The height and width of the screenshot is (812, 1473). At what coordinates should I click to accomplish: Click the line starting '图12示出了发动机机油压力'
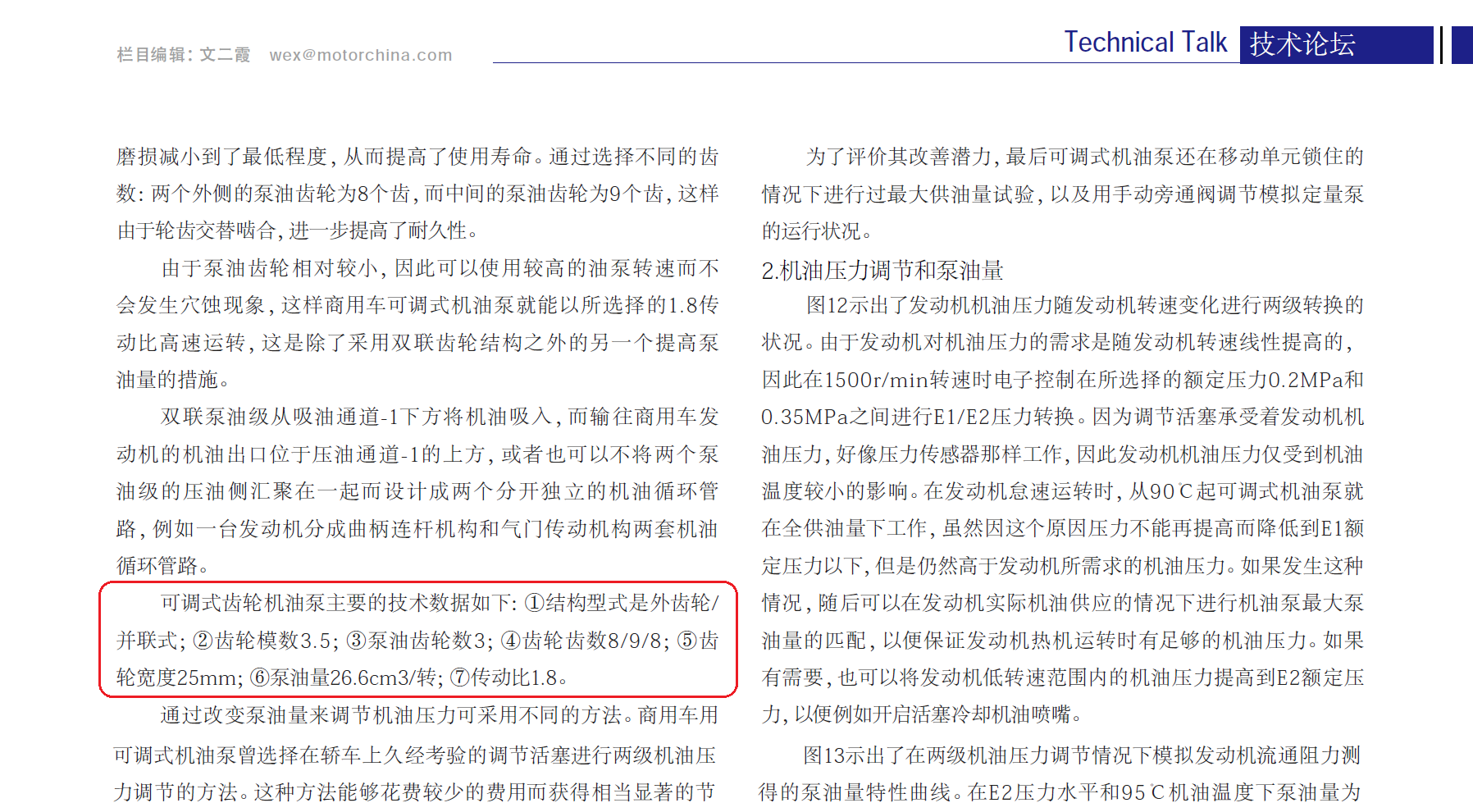coord(1085,305)
